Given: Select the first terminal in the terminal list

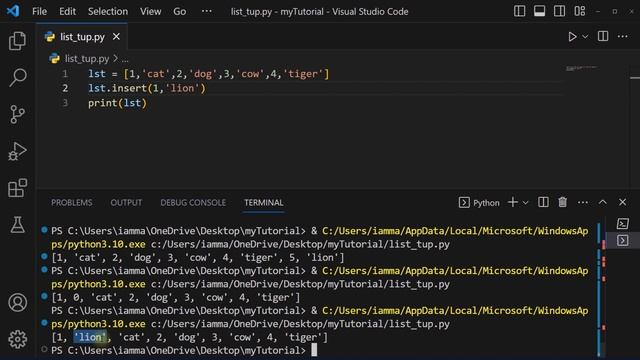Looking at the screenshot, I should (623, 224).
